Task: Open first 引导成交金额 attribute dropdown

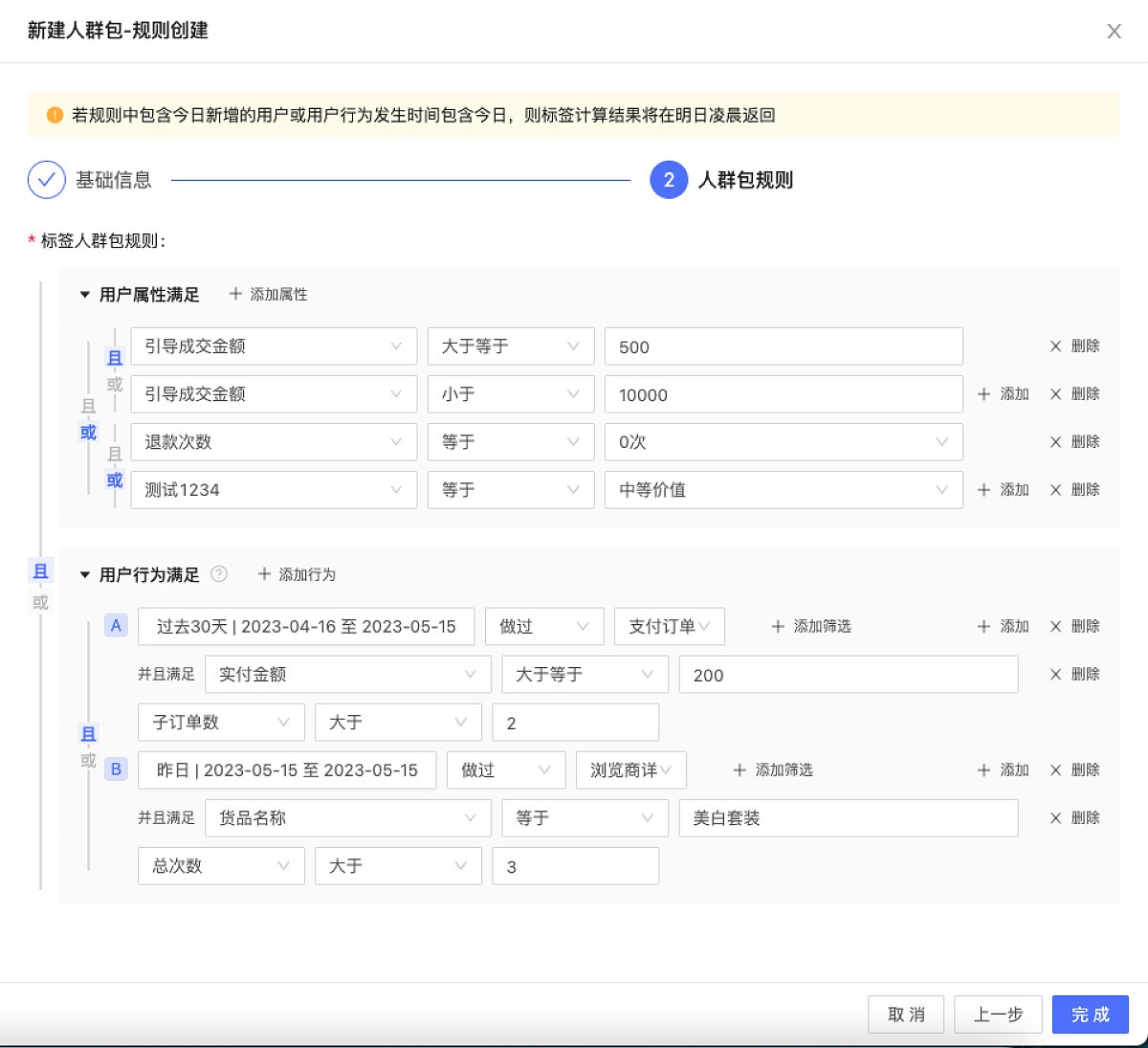Action: point(274,346)
